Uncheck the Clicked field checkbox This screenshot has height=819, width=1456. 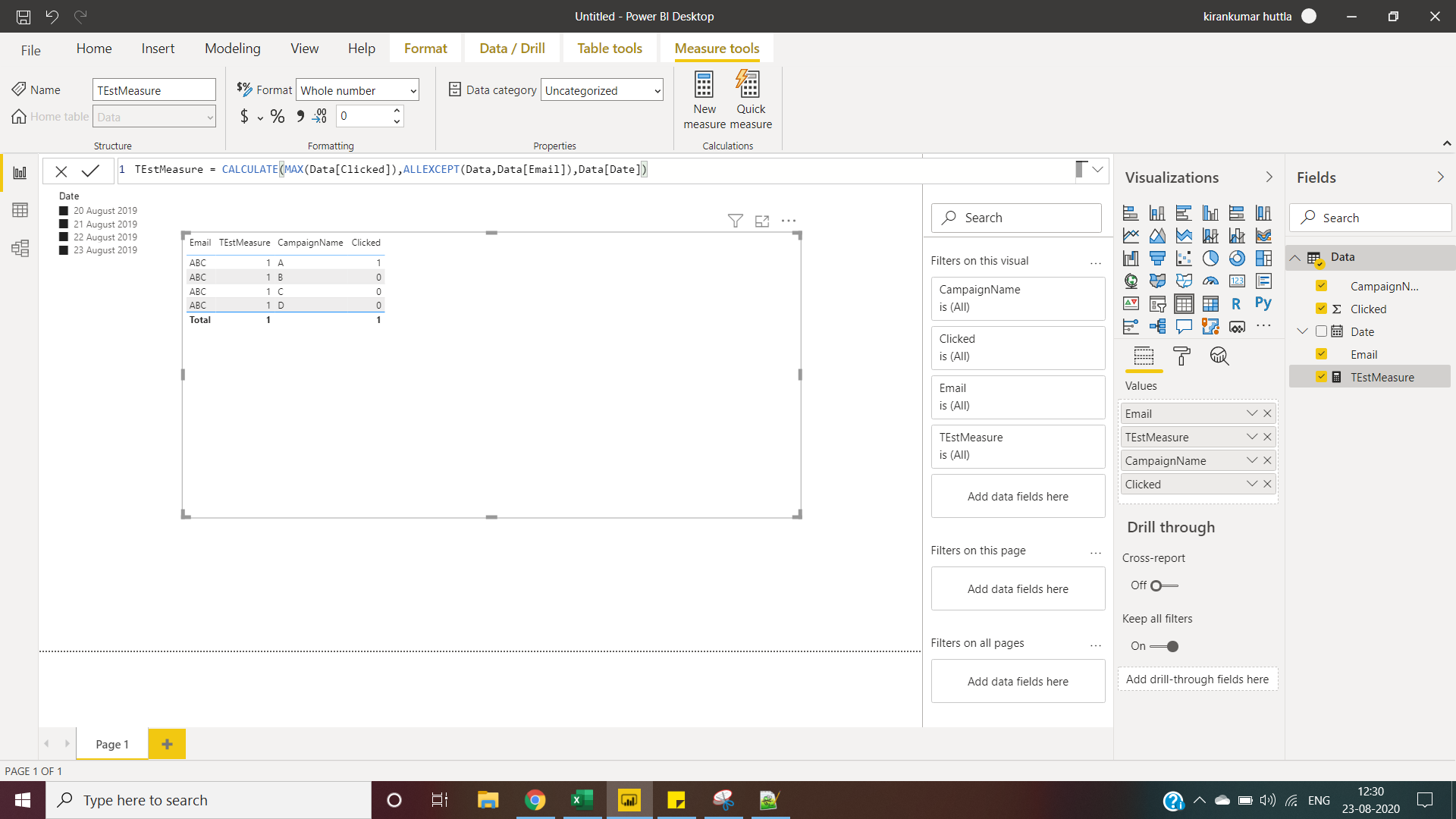coord(1321,309)
